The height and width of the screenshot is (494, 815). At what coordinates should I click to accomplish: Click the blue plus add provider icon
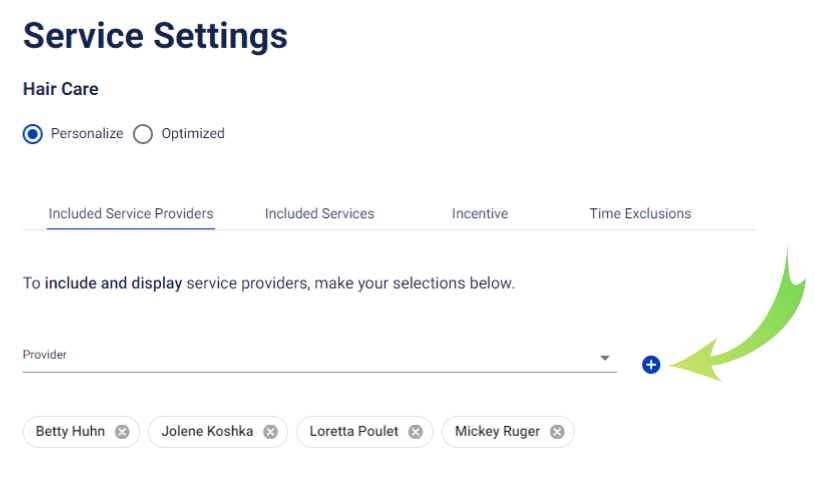[x=651, y=365]
